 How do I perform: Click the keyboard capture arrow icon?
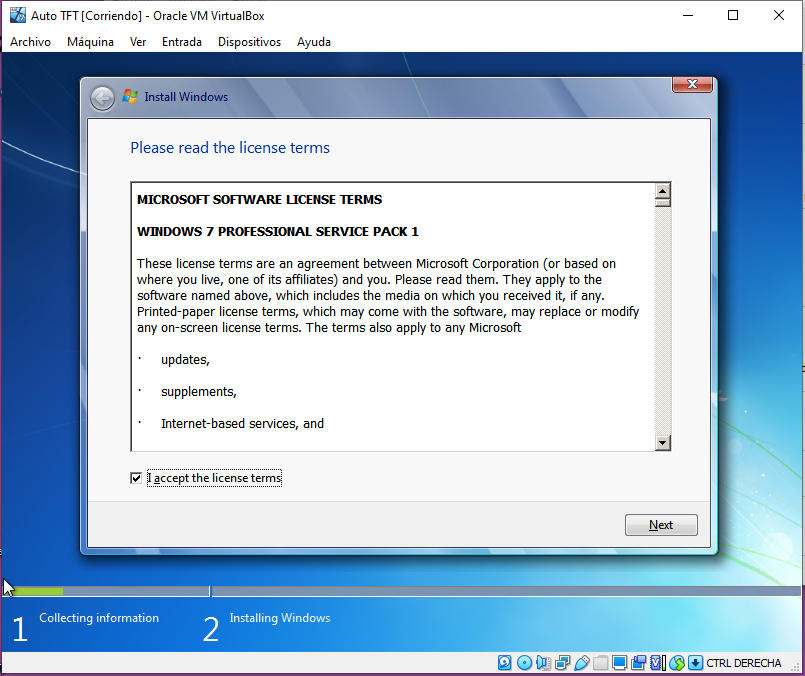(696, 663)
